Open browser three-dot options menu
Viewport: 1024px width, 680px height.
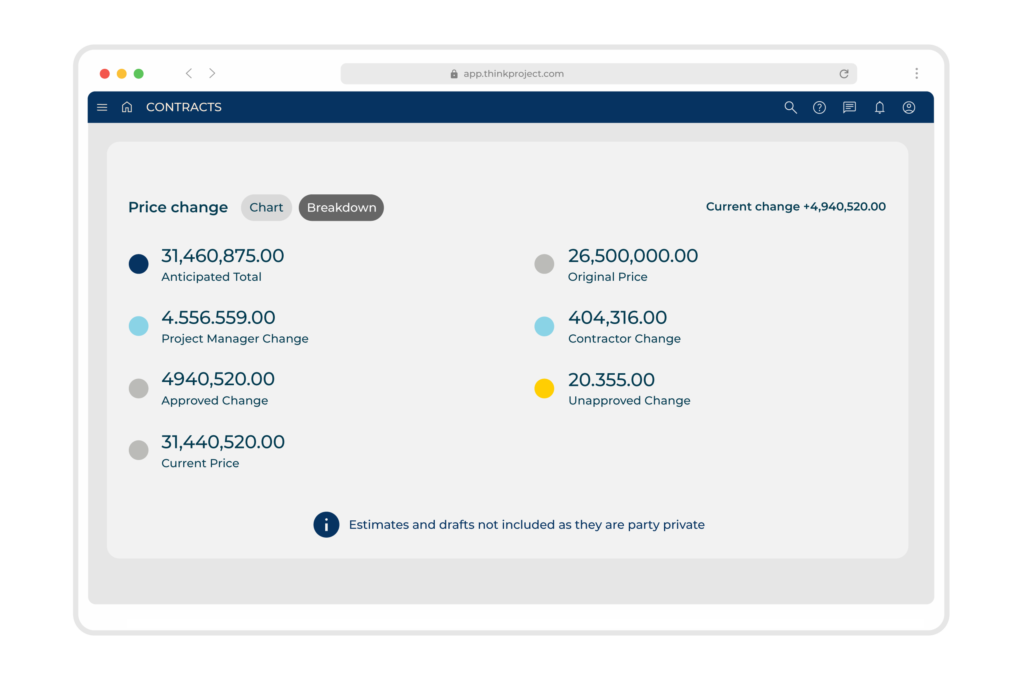click(916, 73)
